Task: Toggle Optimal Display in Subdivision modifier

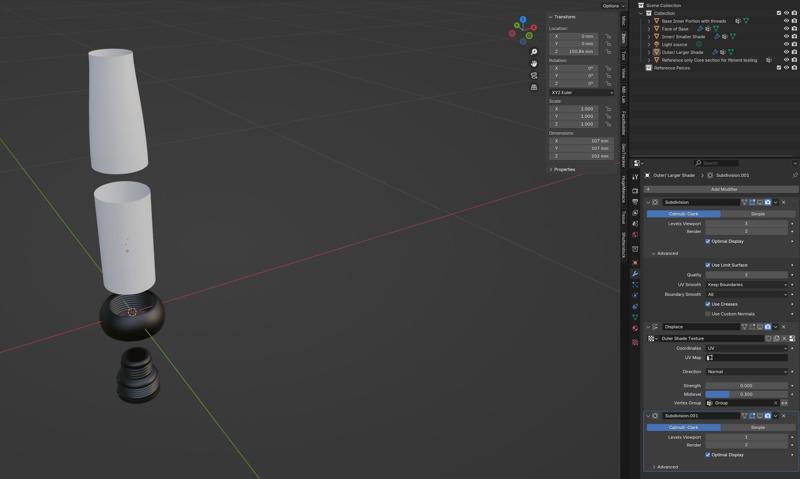Action: 708,241
